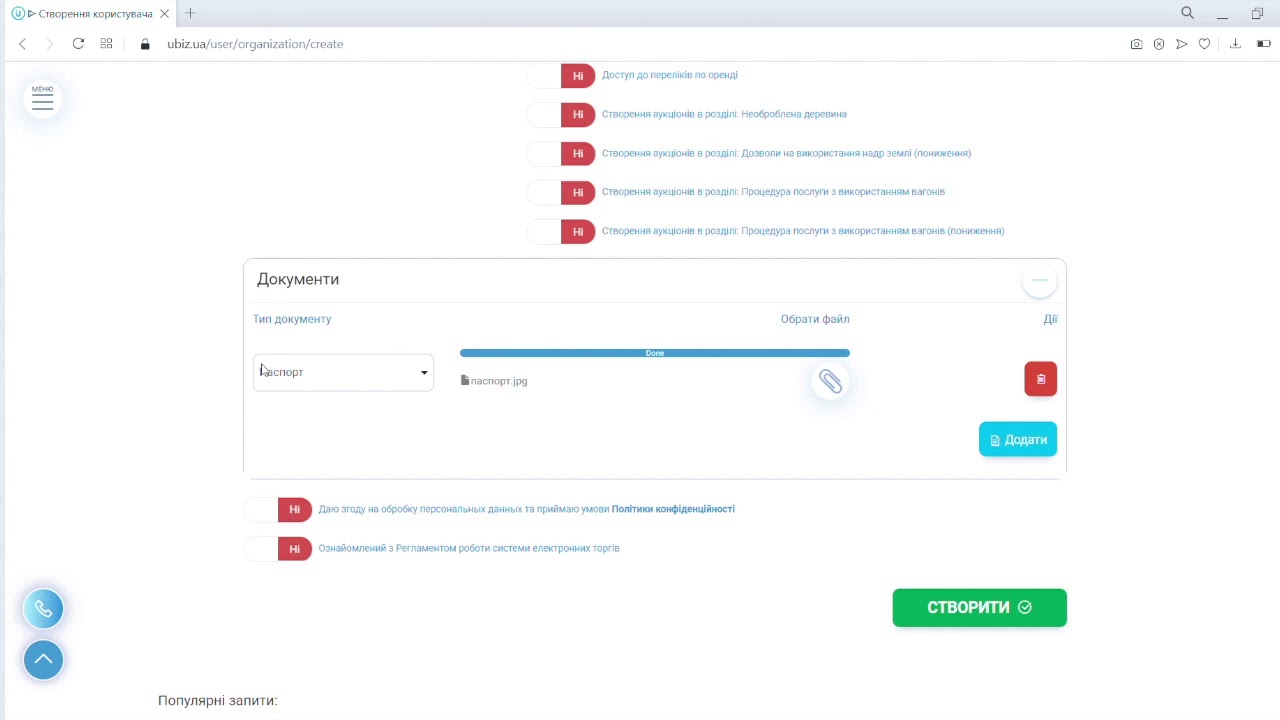Image resolution: width=1280 pixels, height=720 pixels.
Task: Toggle consent to personal data processing
Action: 278,510
